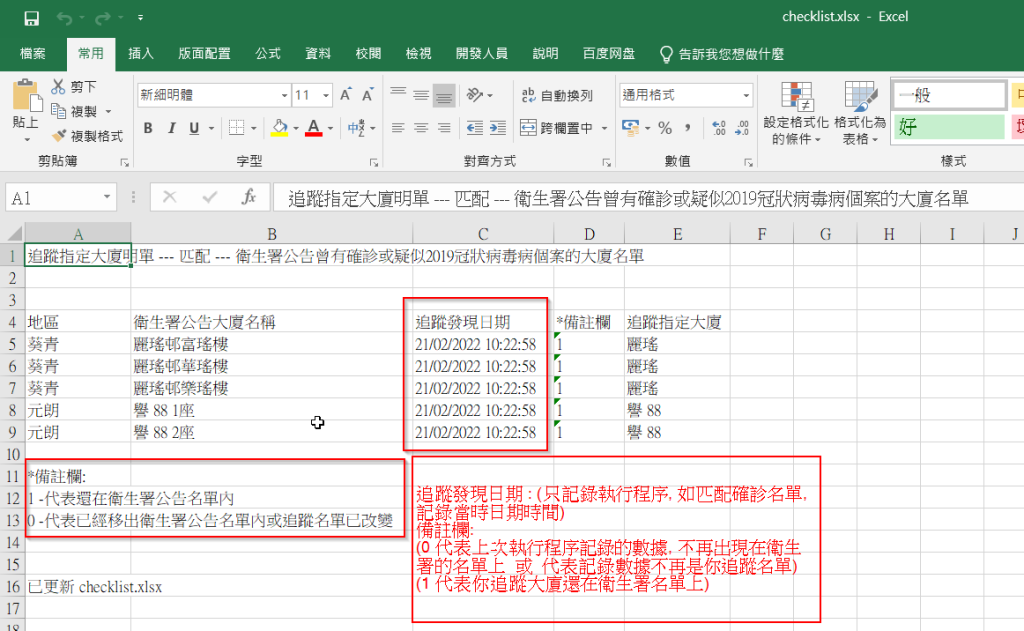Click the Insert Function fx icon
Viewport: 1024px width, 631px height.
[x=249, y=198]
